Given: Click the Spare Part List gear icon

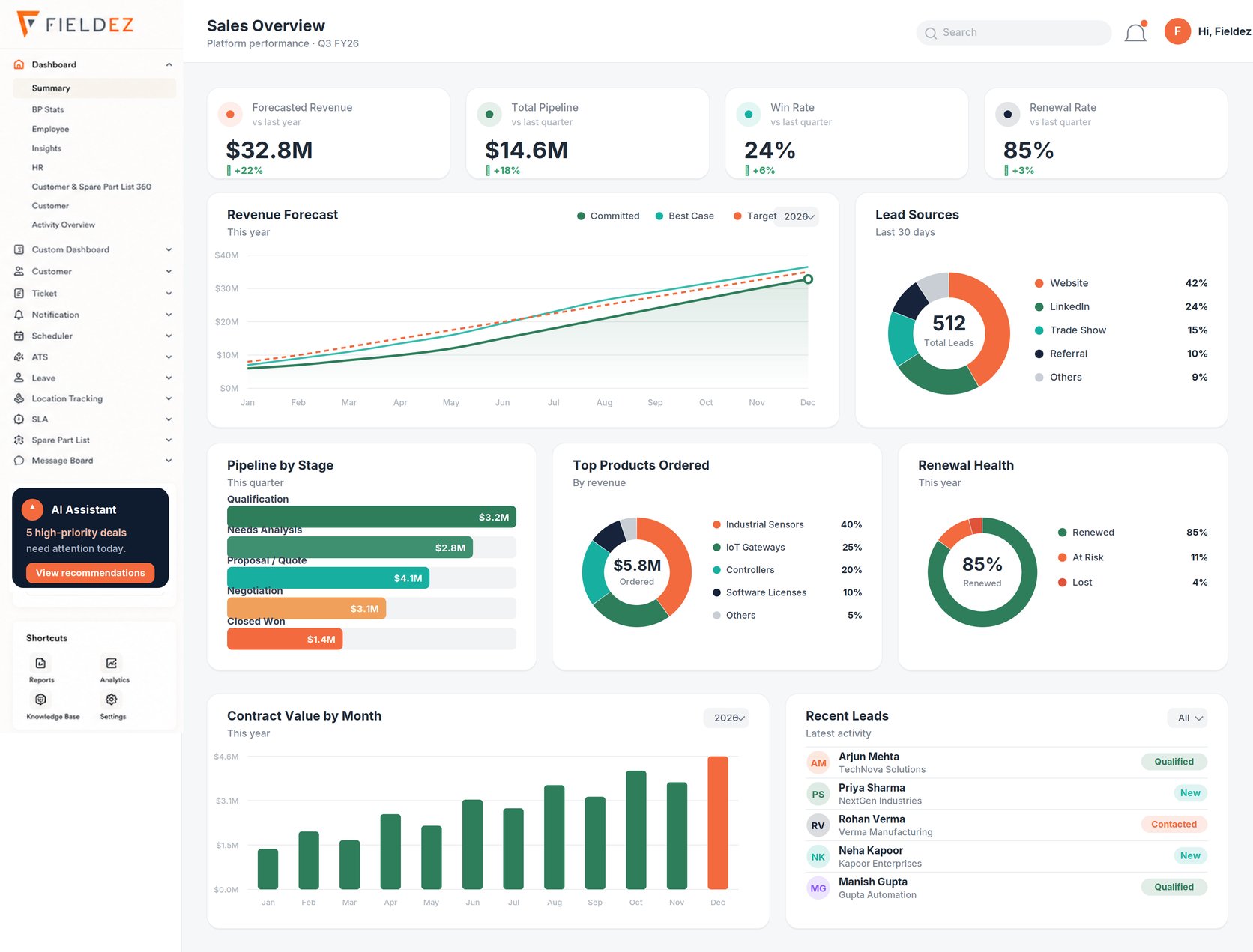Looking at the screenshot, I should [x=19, y=440].
